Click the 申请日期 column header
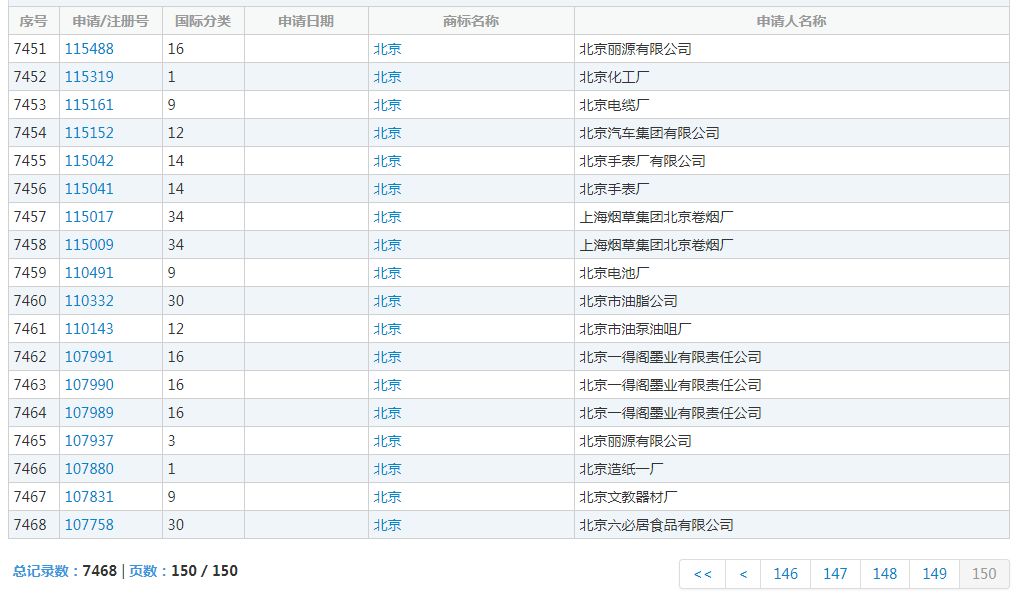The width and height of the screenshot is (1018, 593). (306, 21)
